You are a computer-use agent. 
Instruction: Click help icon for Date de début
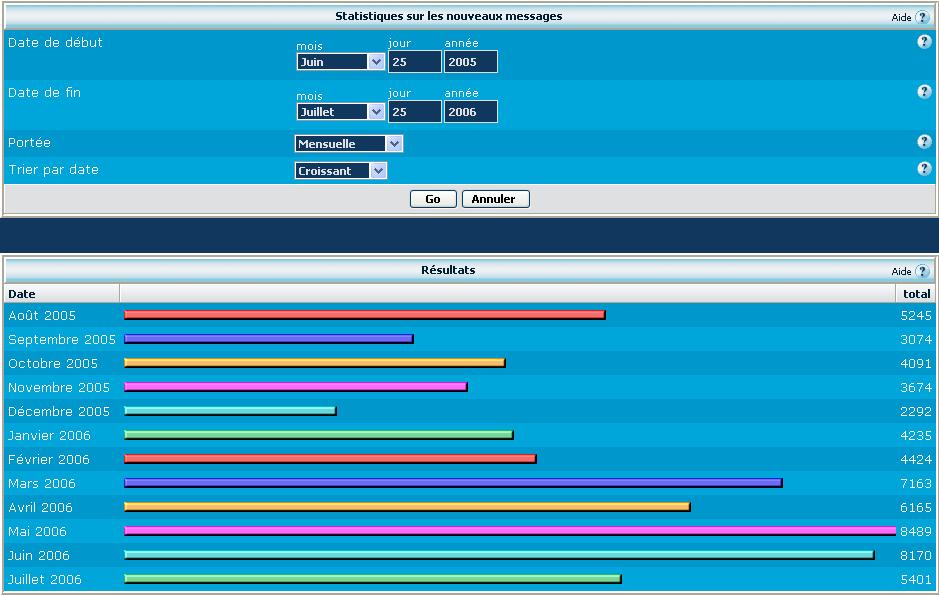pos(924,42)
